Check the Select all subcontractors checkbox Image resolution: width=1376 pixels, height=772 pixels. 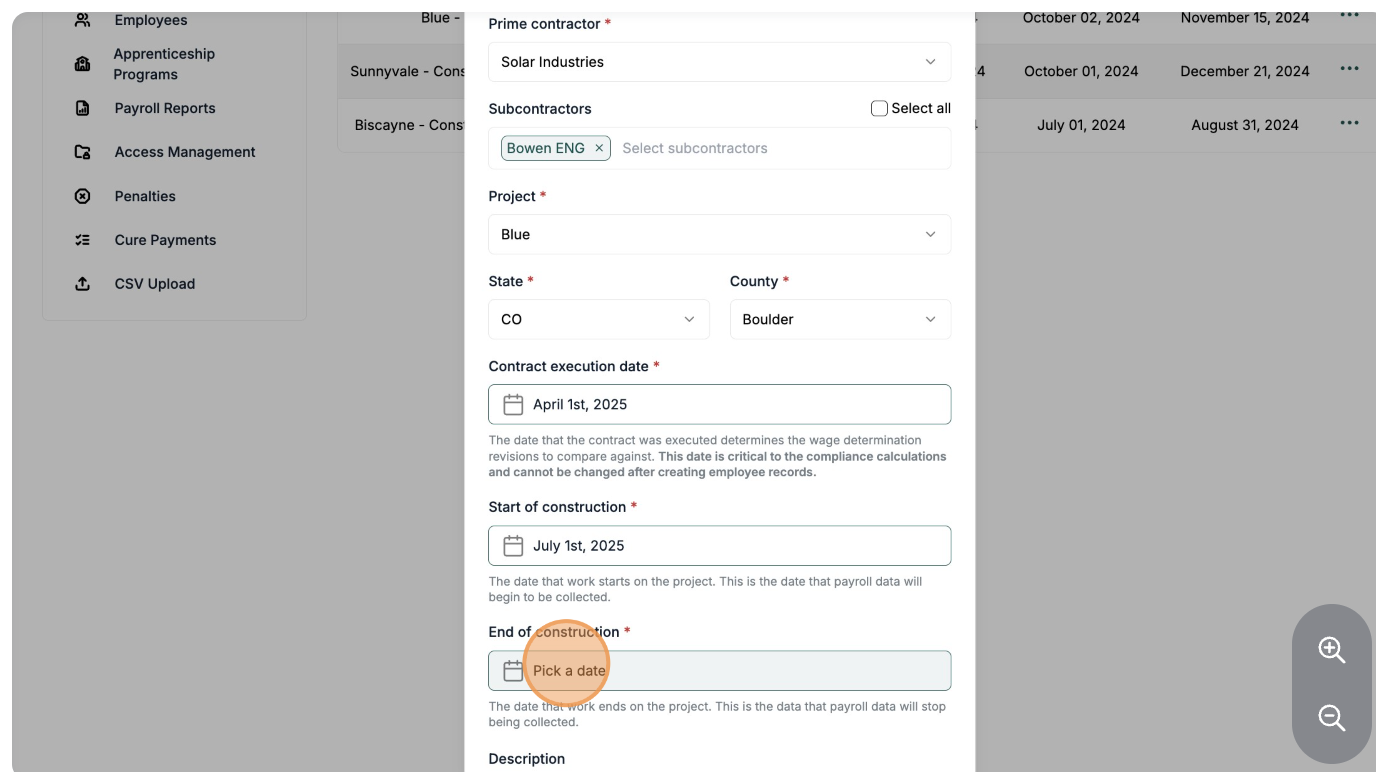pos(879,108)
